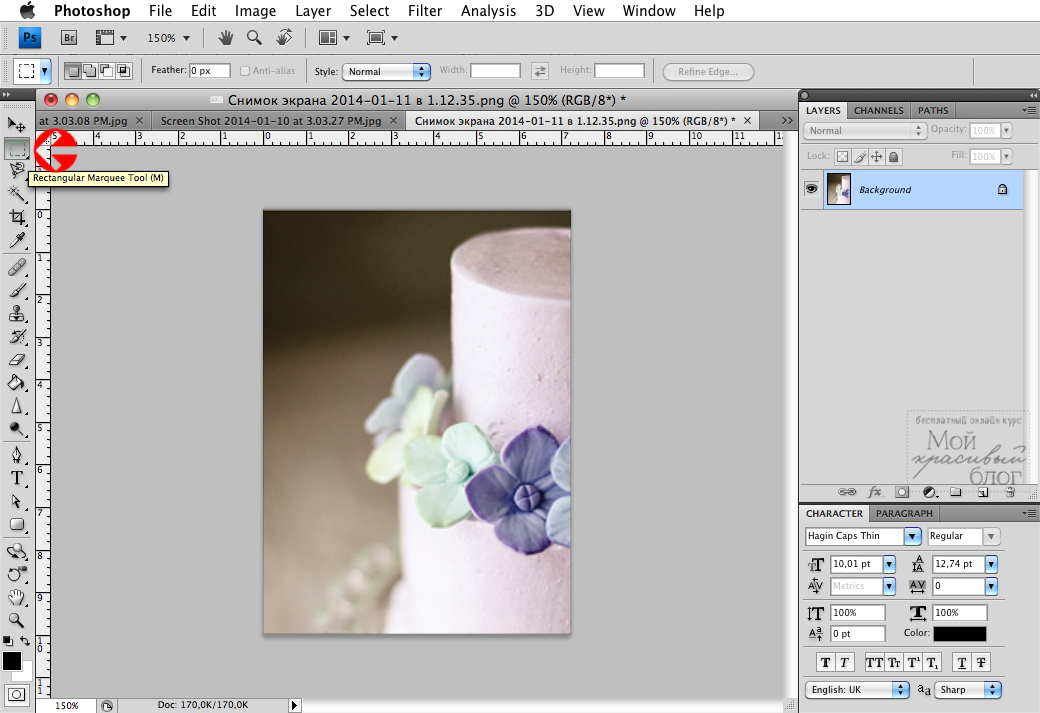This screenshot has height=713, width=1040.
Task: Click the layer effects fx icon
Action: [x=875, y=492]
